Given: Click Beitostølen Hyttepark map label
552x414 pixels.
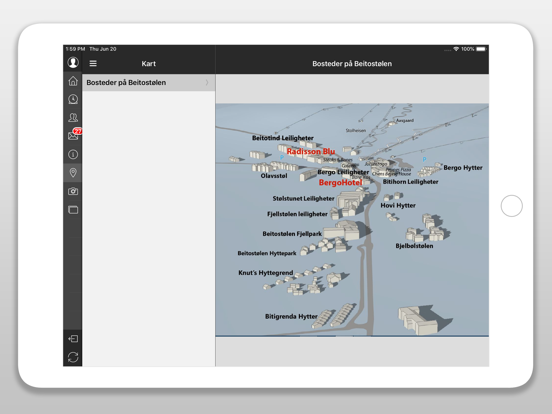Looking at the screenshot, I should 267,253.
